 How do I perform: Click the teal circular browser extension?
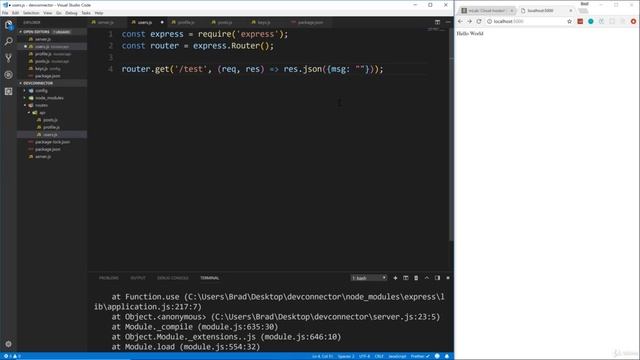[591, 21]
